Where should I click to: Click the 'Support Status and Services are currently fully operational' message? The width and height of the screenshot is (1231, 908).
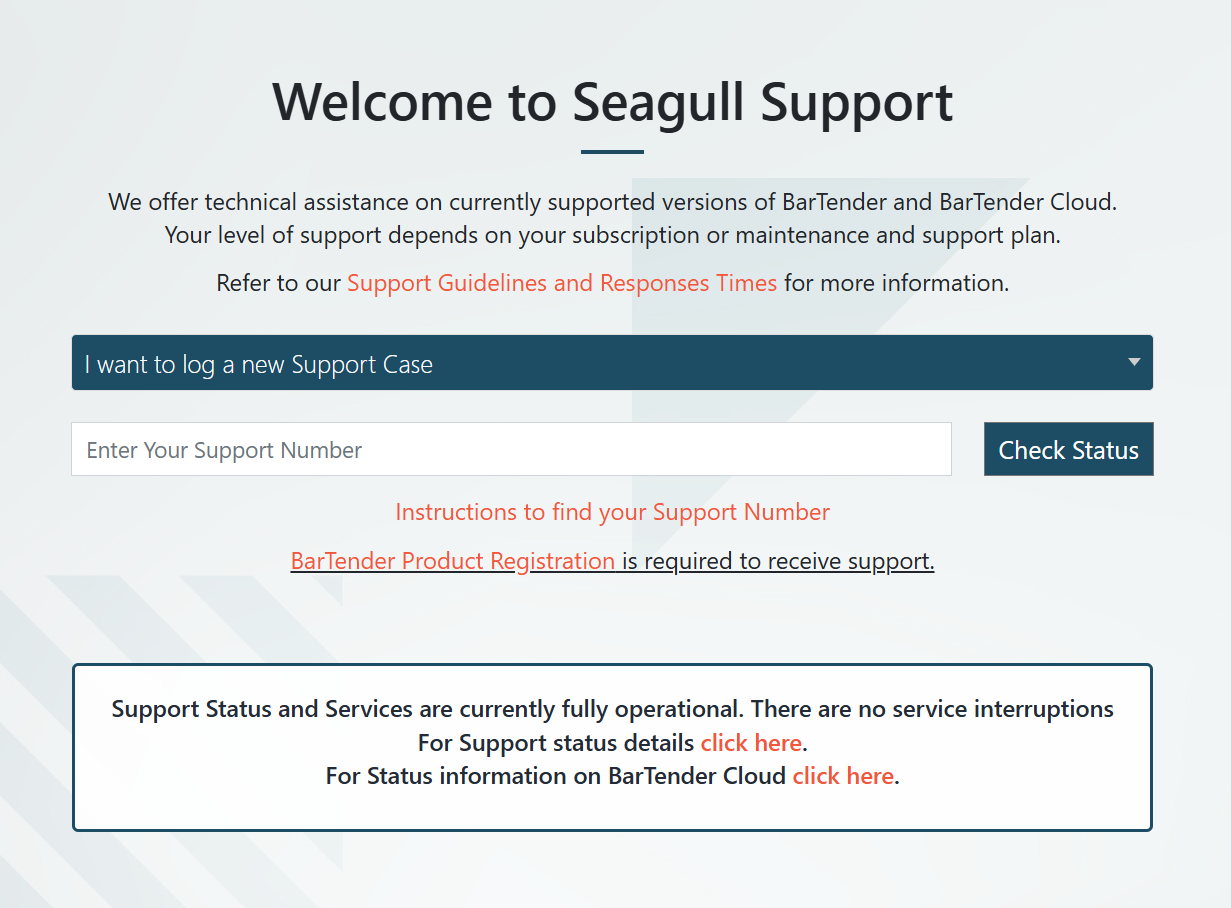[612, 710]
